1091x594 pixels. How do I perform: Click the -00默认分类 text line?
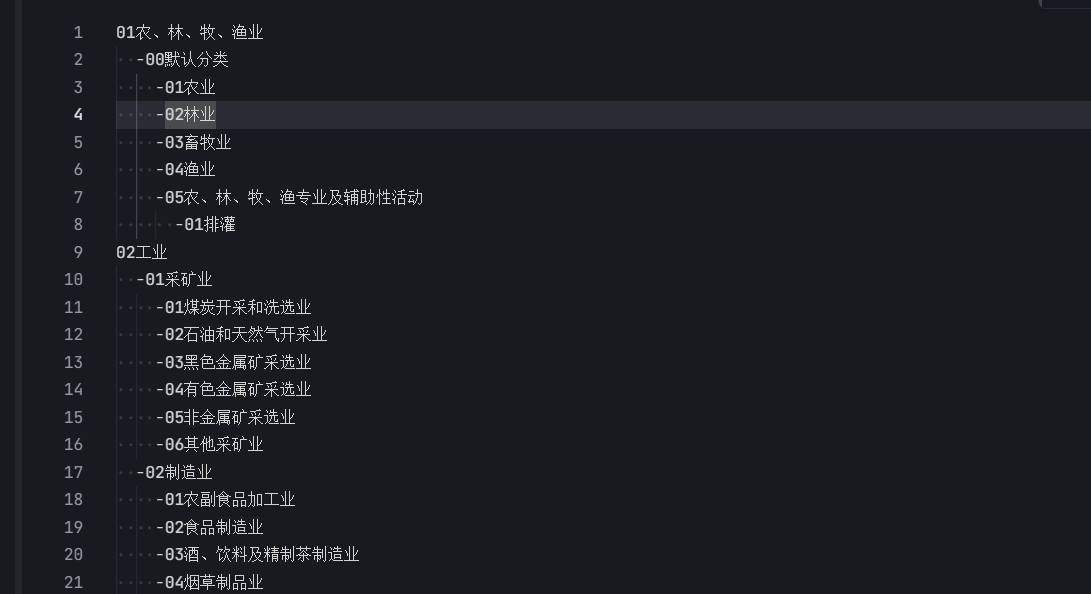coord(182,60)
